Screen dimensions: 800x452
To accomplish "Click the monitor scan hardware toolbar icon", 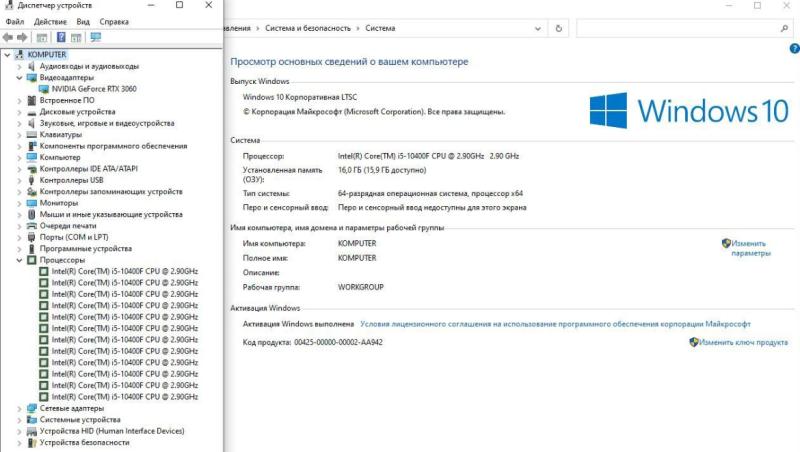I will tap(95, 37).
